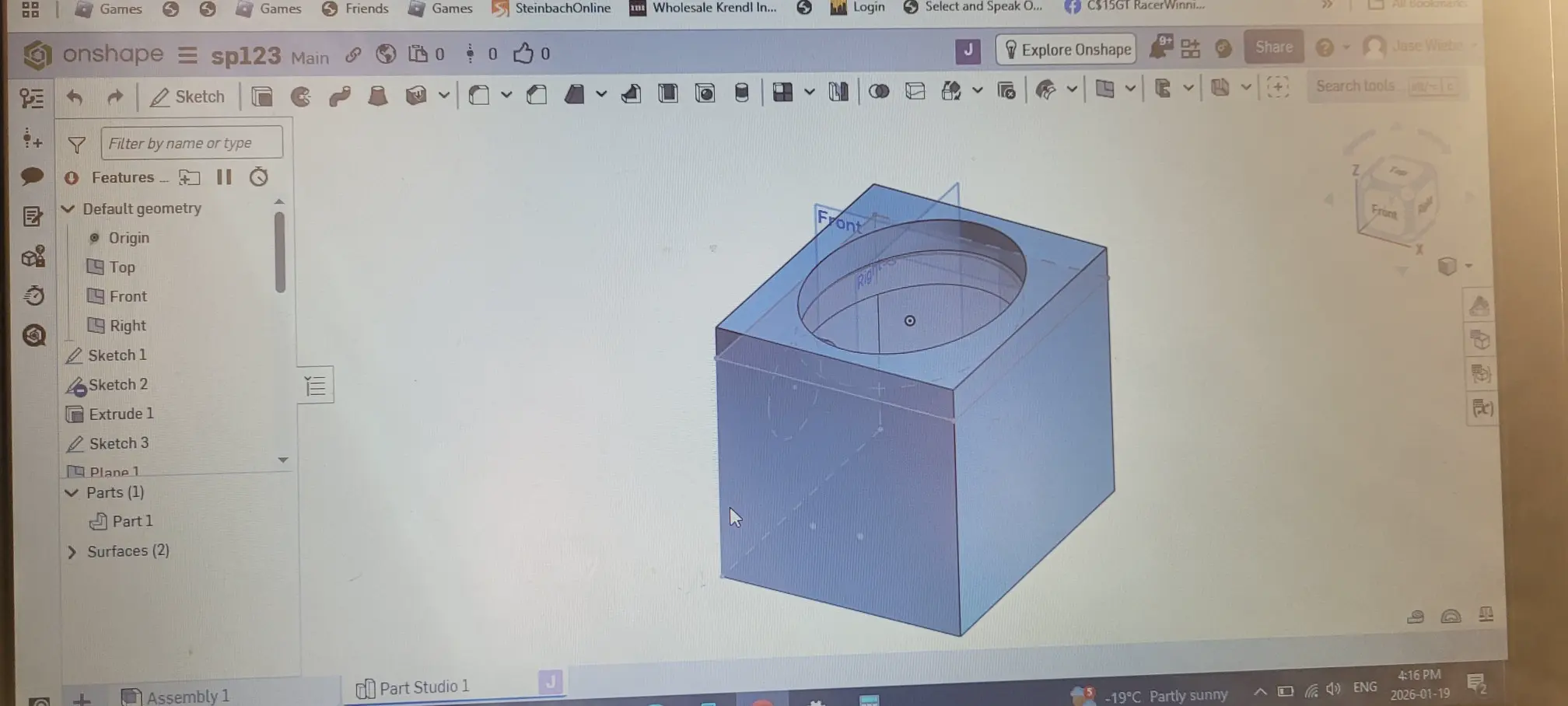Viewport: 1568px width, 706px height.
Task: Click the Front face of the view cube
Action: (x=1384, y=211)
